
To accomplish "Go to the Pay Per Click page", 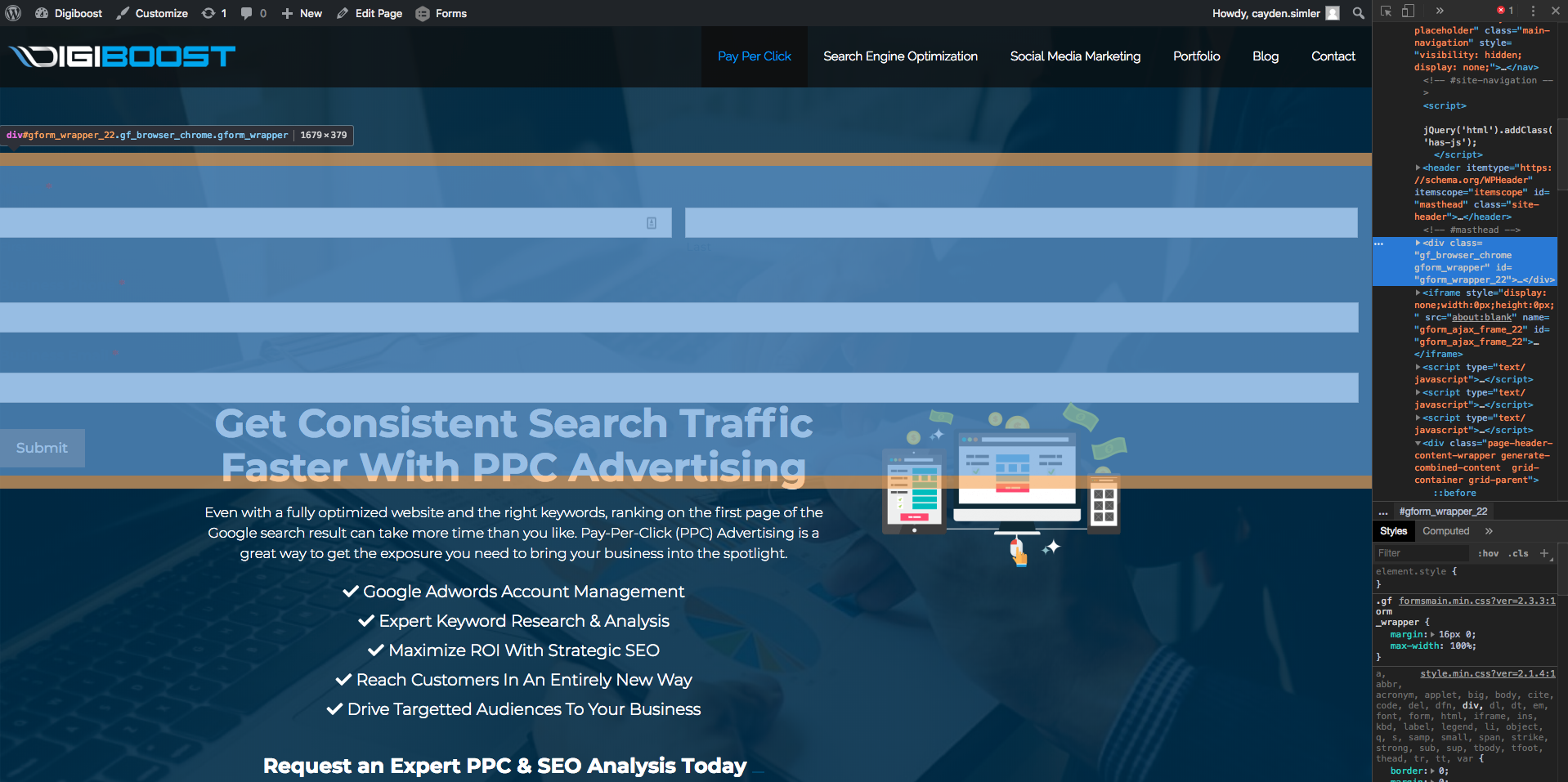I will (755, 56).
